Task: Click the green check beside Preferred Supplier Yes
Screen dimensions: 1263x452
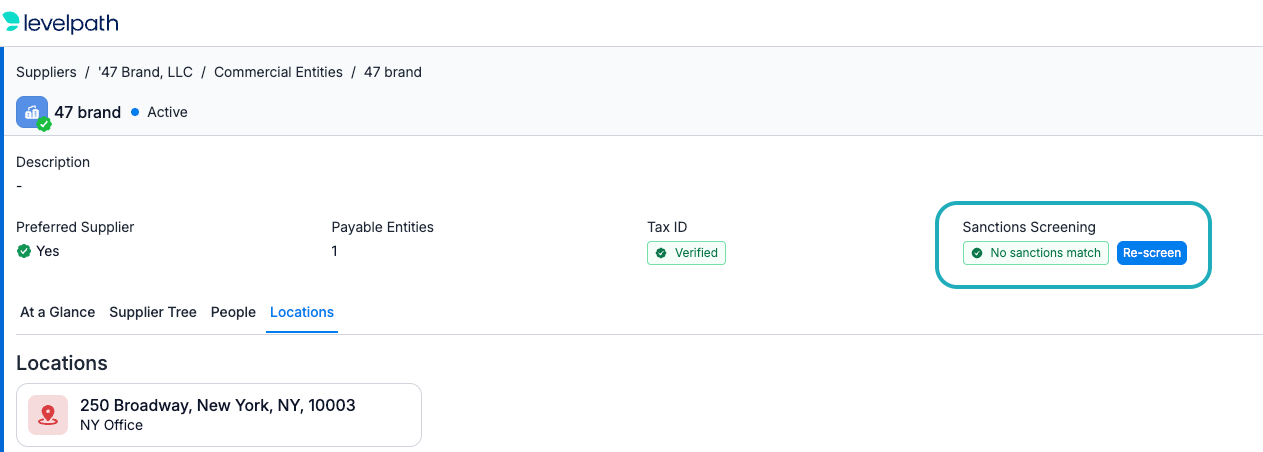Action: click(x=24, y=251)
